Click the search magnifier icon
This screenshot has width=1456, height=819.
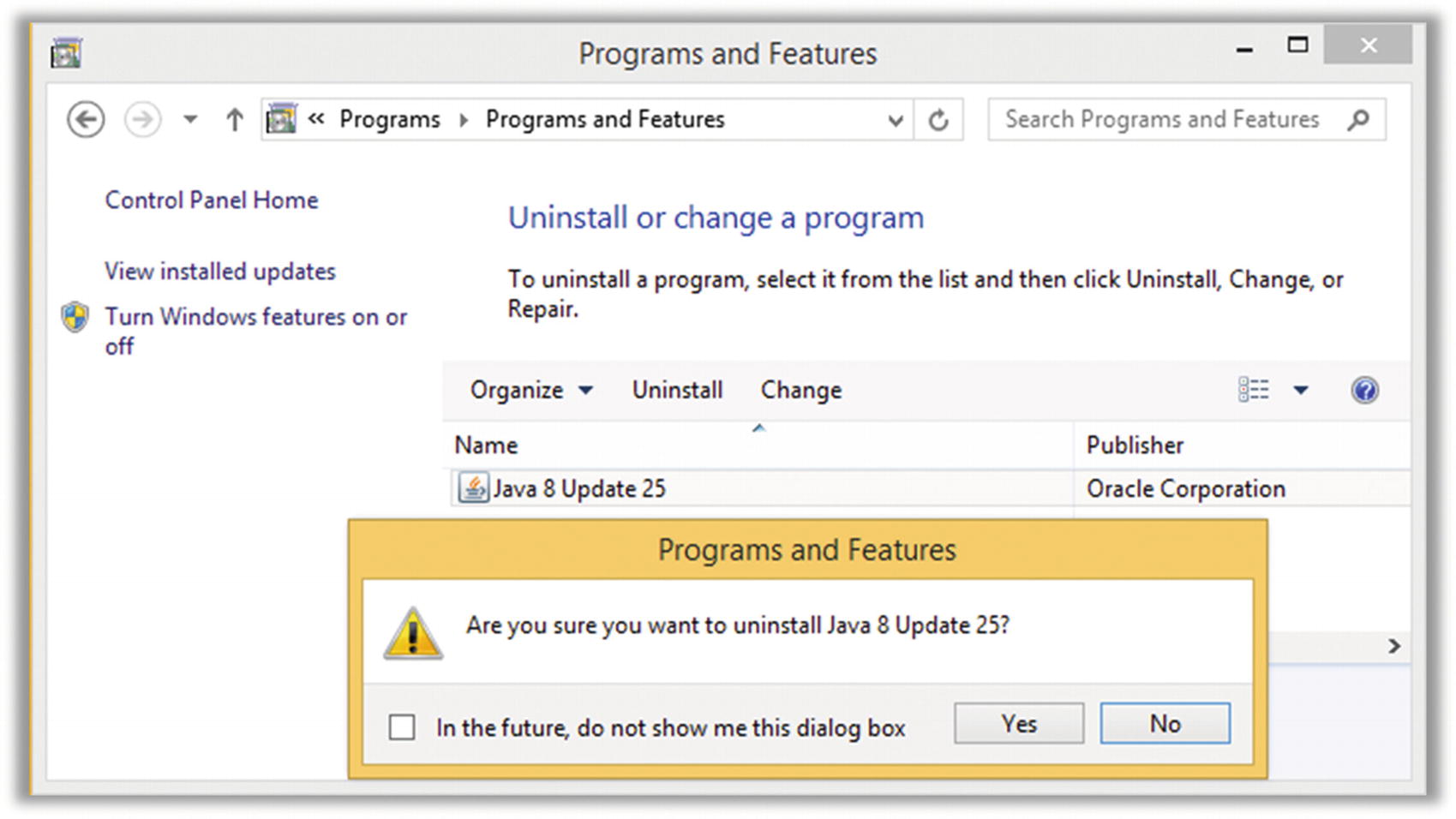pos(1358,120)
